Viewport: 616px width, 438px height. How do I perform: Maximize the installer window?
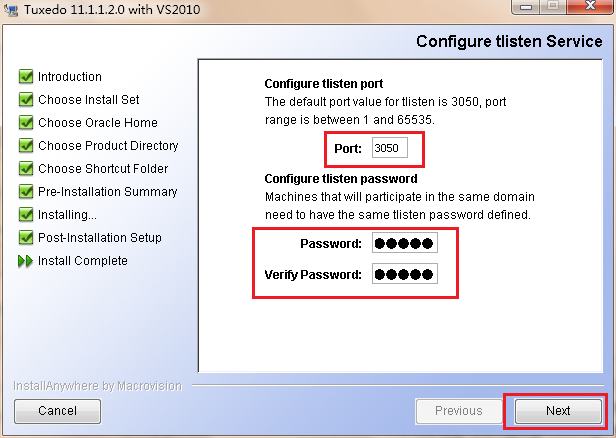tap(552, 10)
